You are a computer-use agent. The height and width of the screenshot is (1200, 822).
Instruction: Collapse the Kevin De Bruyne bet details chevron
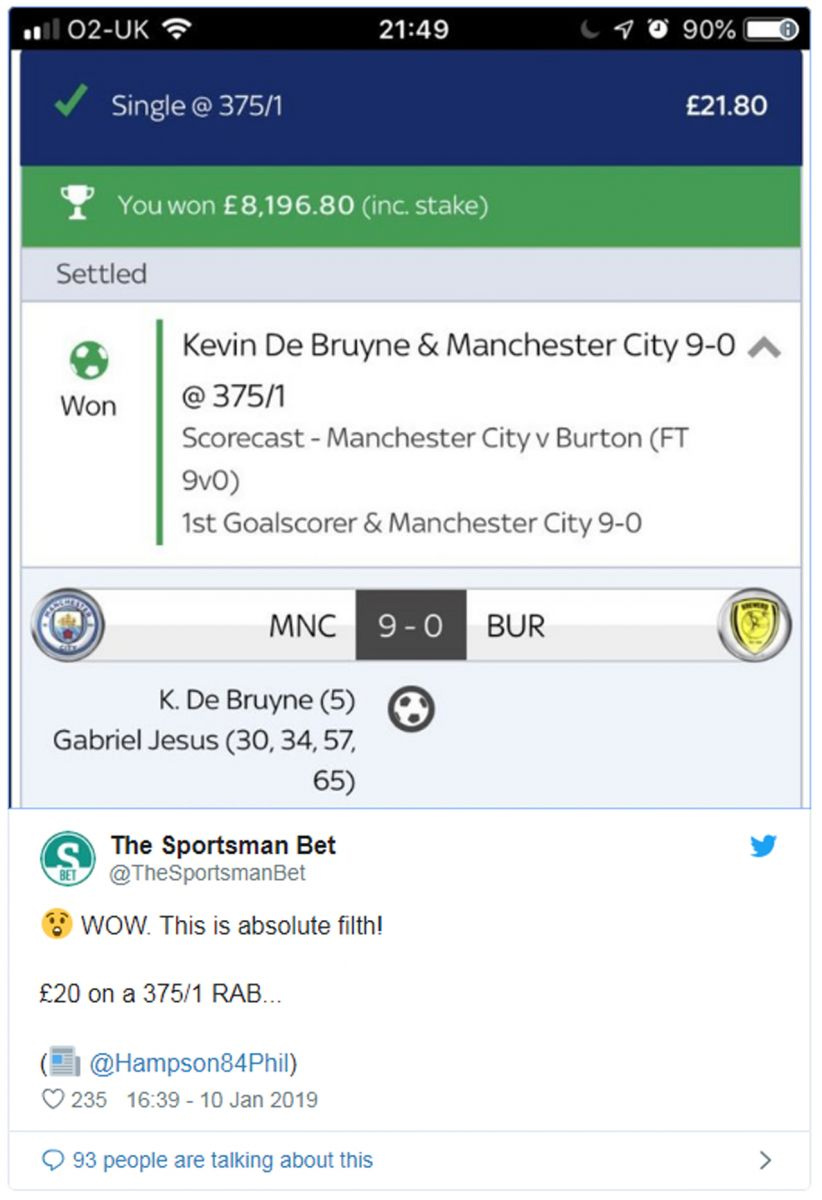click(x=764, y=347)
